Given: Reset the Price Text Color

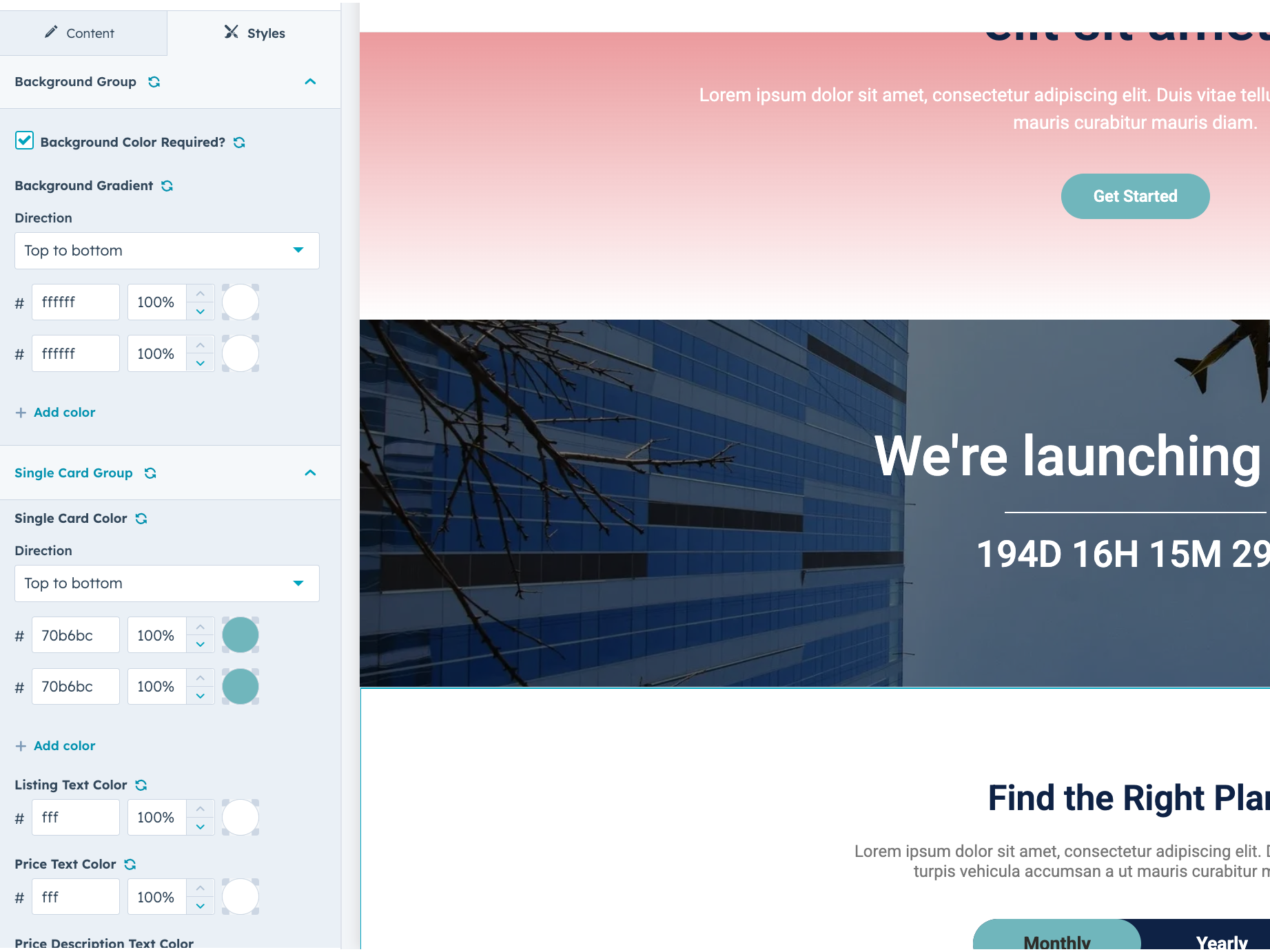Looking at the screenshot, I should pos(130,864).
